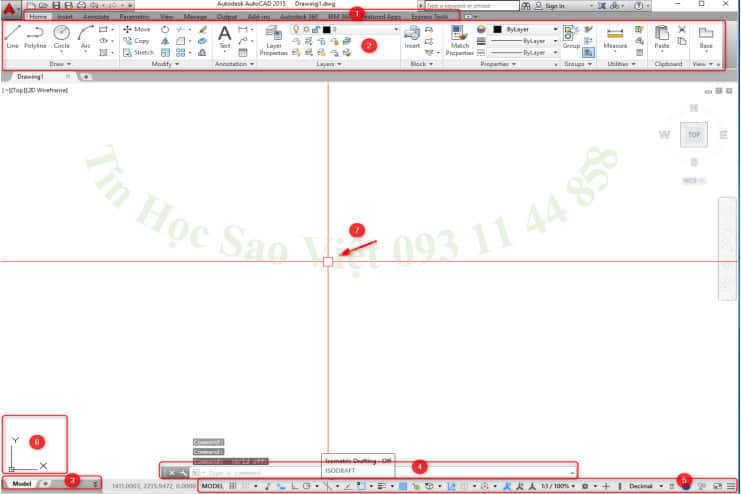Click the Plot (print) icon in quick access toolbar
The width and height of the screenshot is (741, 494).
[81, 5]
